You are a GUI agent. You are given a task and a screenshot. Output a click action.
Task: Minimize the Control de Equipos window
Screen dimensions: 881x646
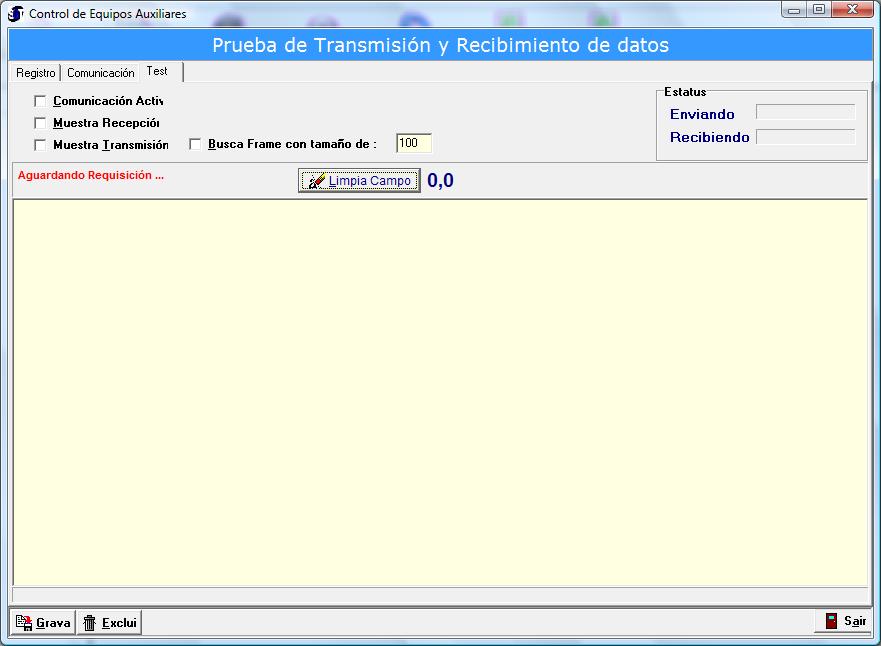coord(794,10)
